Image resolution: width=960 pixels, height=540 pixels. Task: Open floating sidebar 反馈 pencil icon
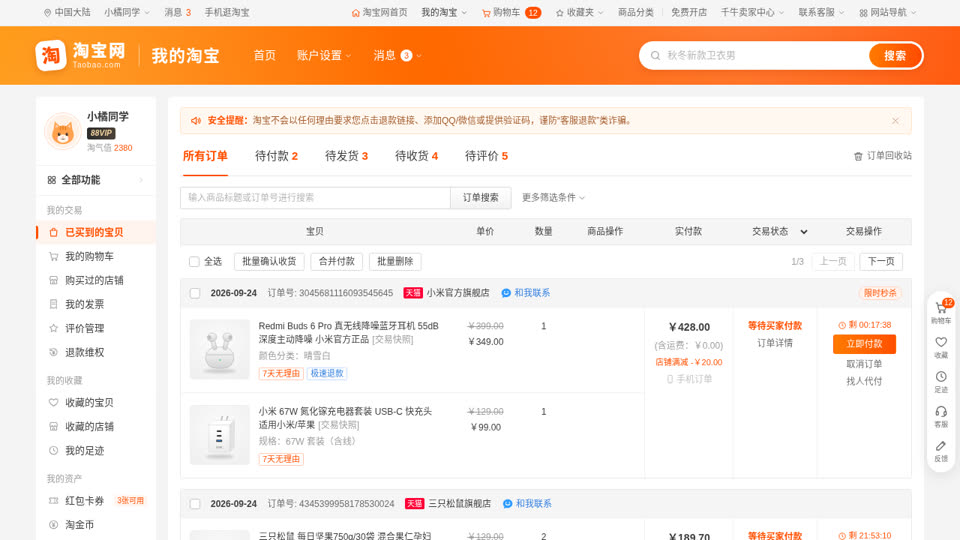pos(941,446)
